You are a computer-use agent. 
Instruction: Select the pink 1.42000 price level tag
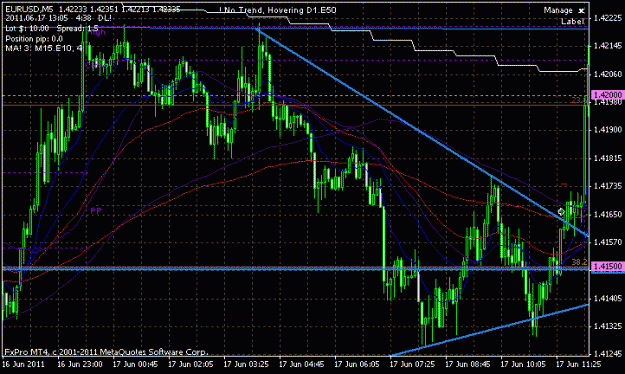tap(608, 95)
